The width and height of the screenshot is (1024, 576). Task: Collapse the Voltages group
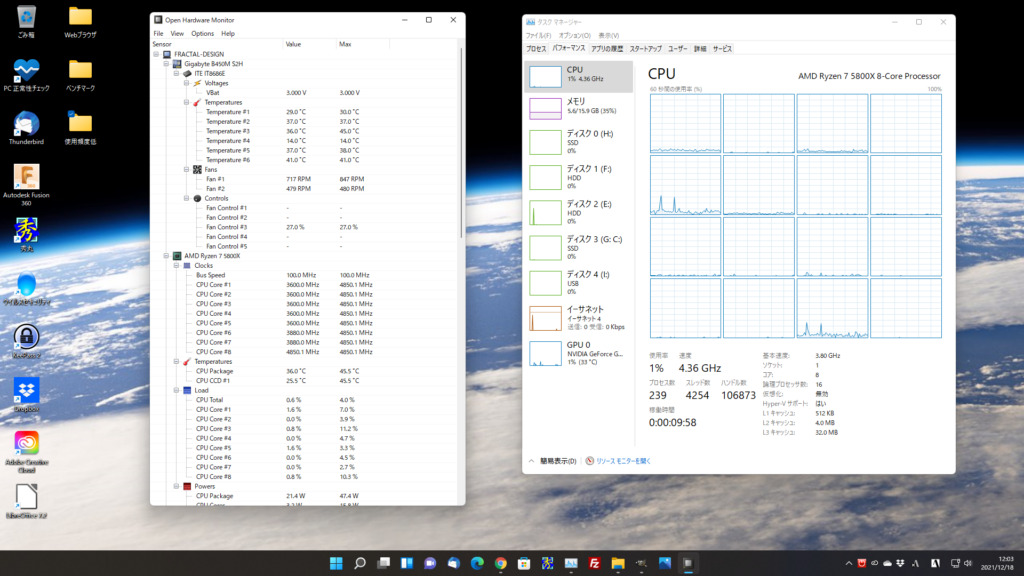[187, 83]
